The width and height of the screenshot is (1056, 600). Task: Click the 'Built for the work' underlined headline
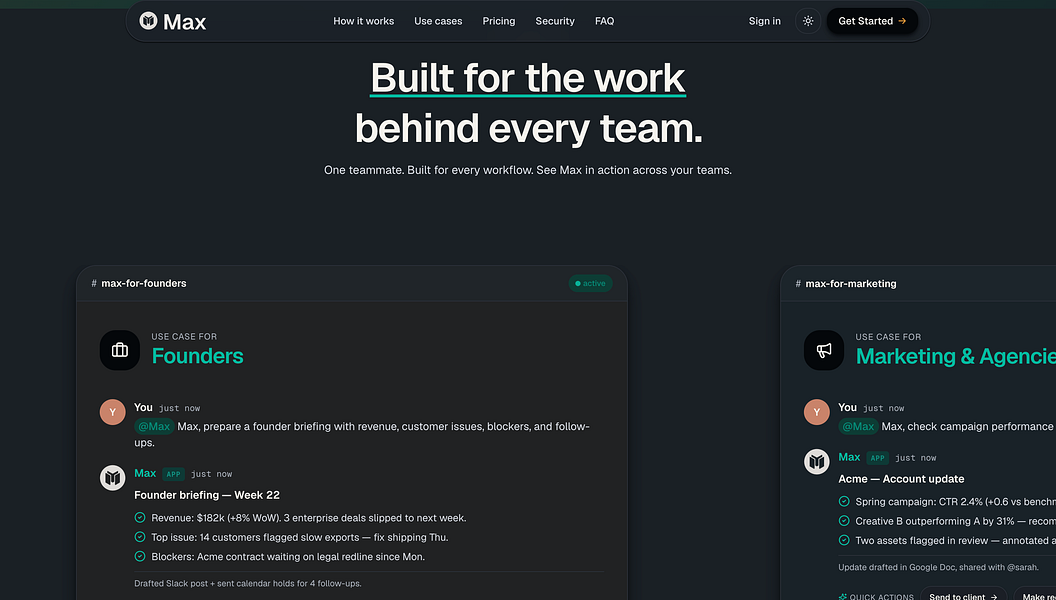(528, 78)
